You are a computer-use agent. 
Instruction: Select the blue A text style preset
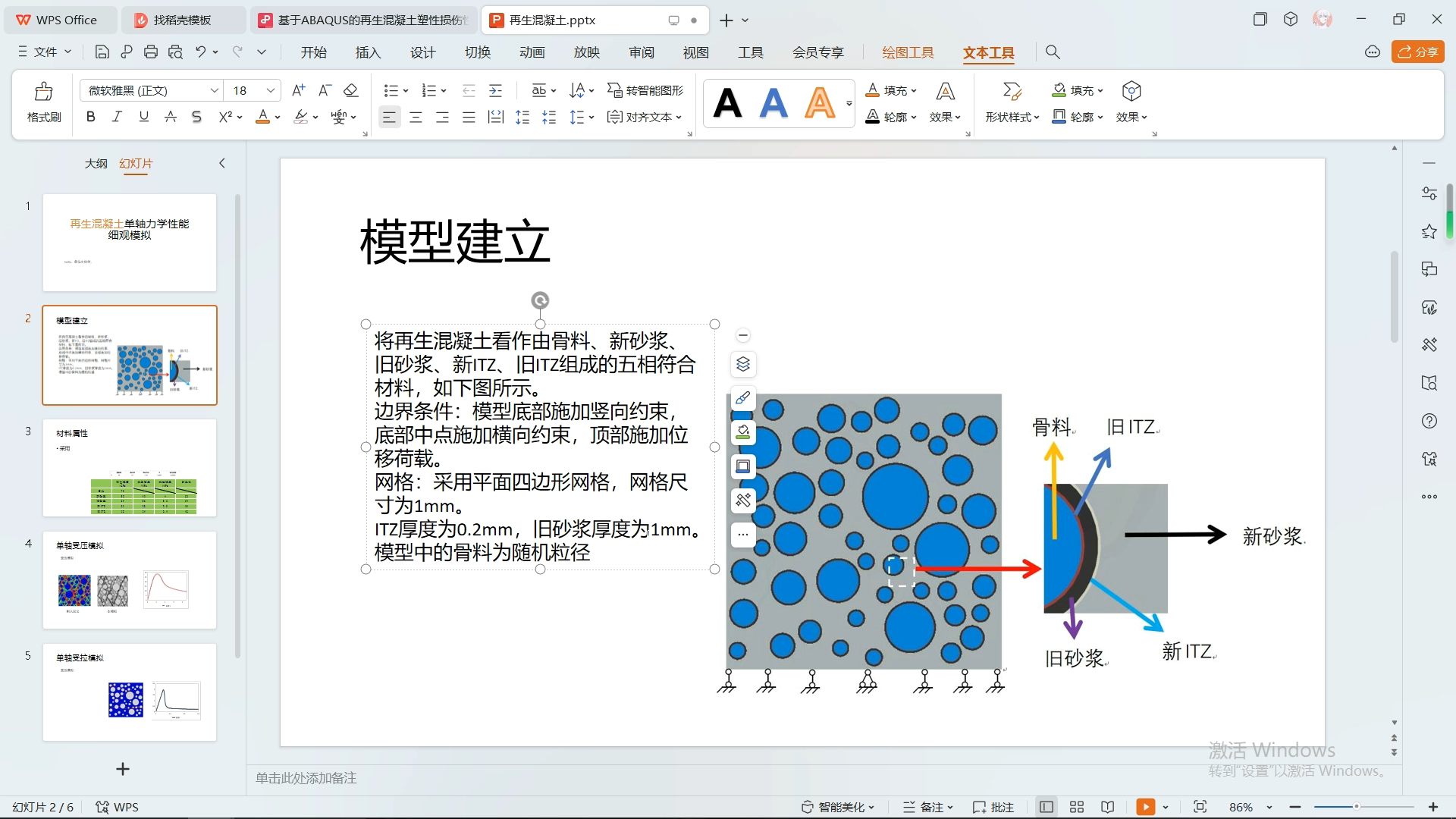pyautogui.click(x=773, y=103)
